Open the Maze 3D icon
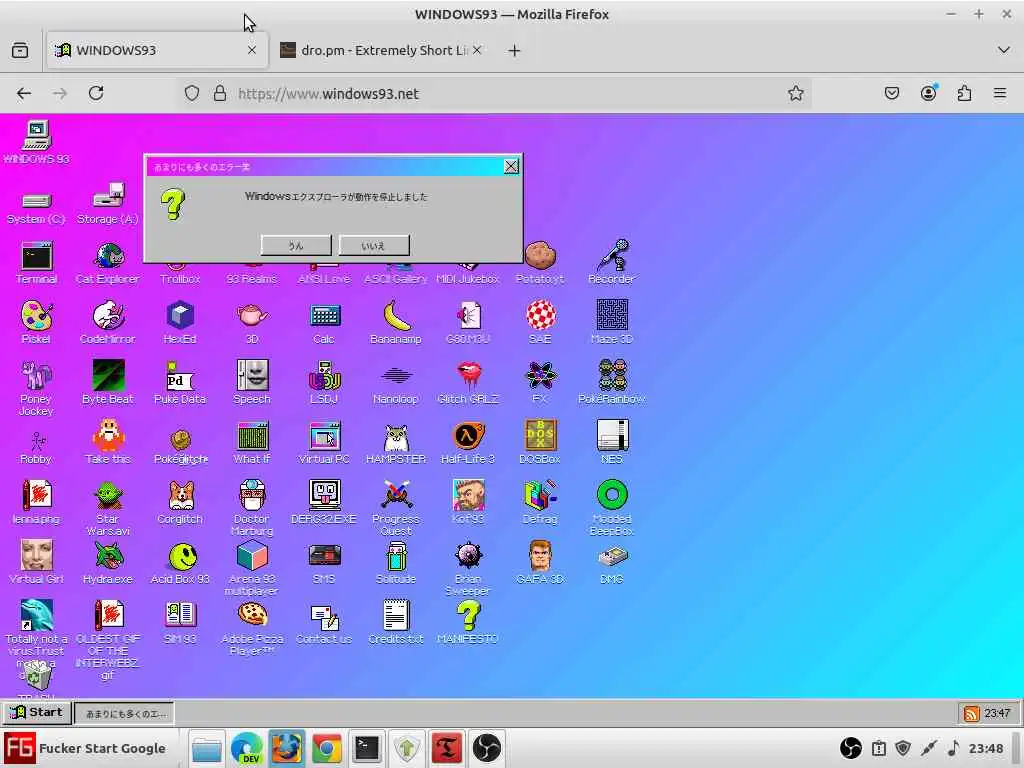This screenshot has width=1024, height=768. [612, 323]
